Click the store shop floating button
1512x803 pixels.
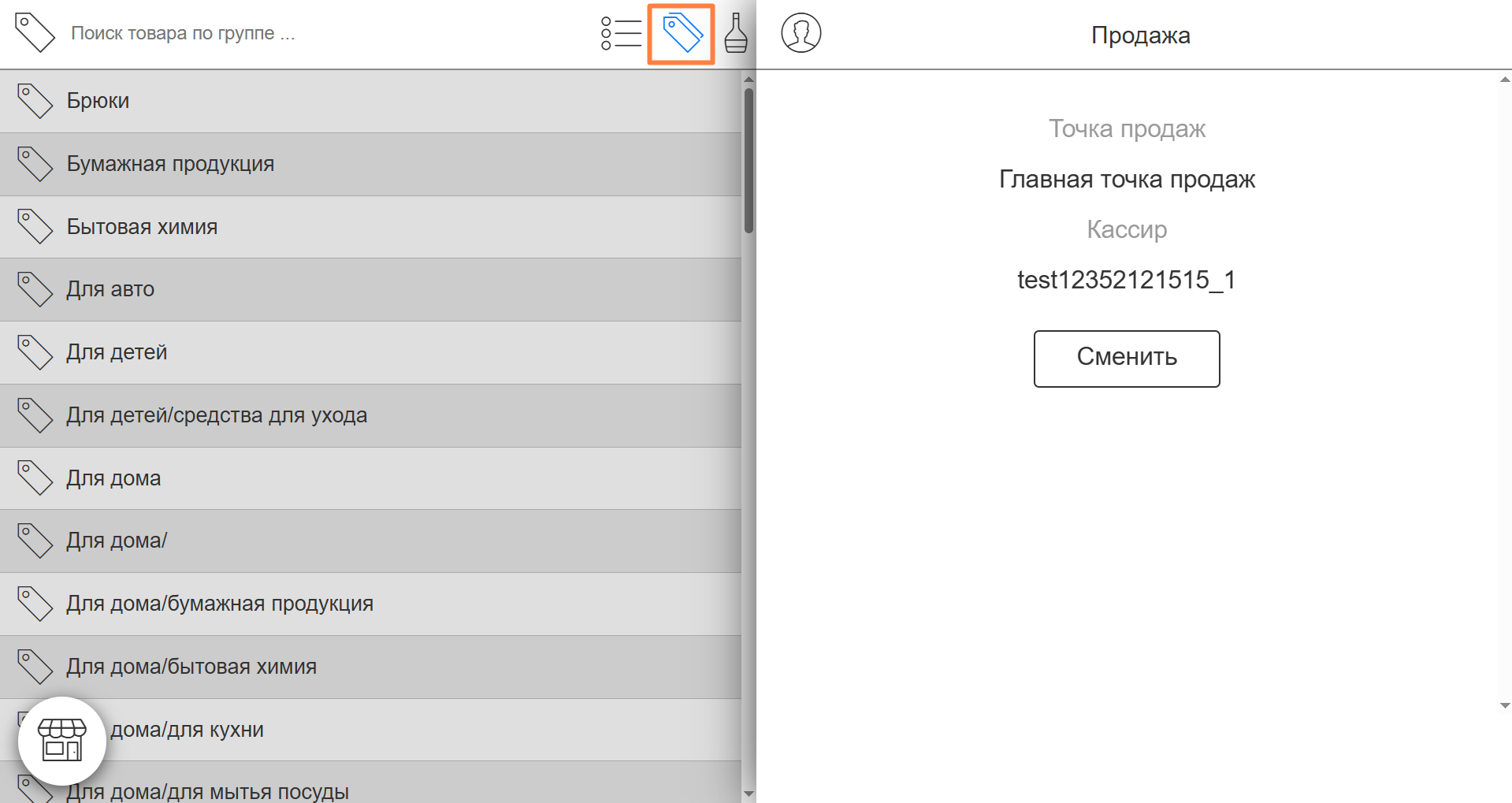pos(62,740)
